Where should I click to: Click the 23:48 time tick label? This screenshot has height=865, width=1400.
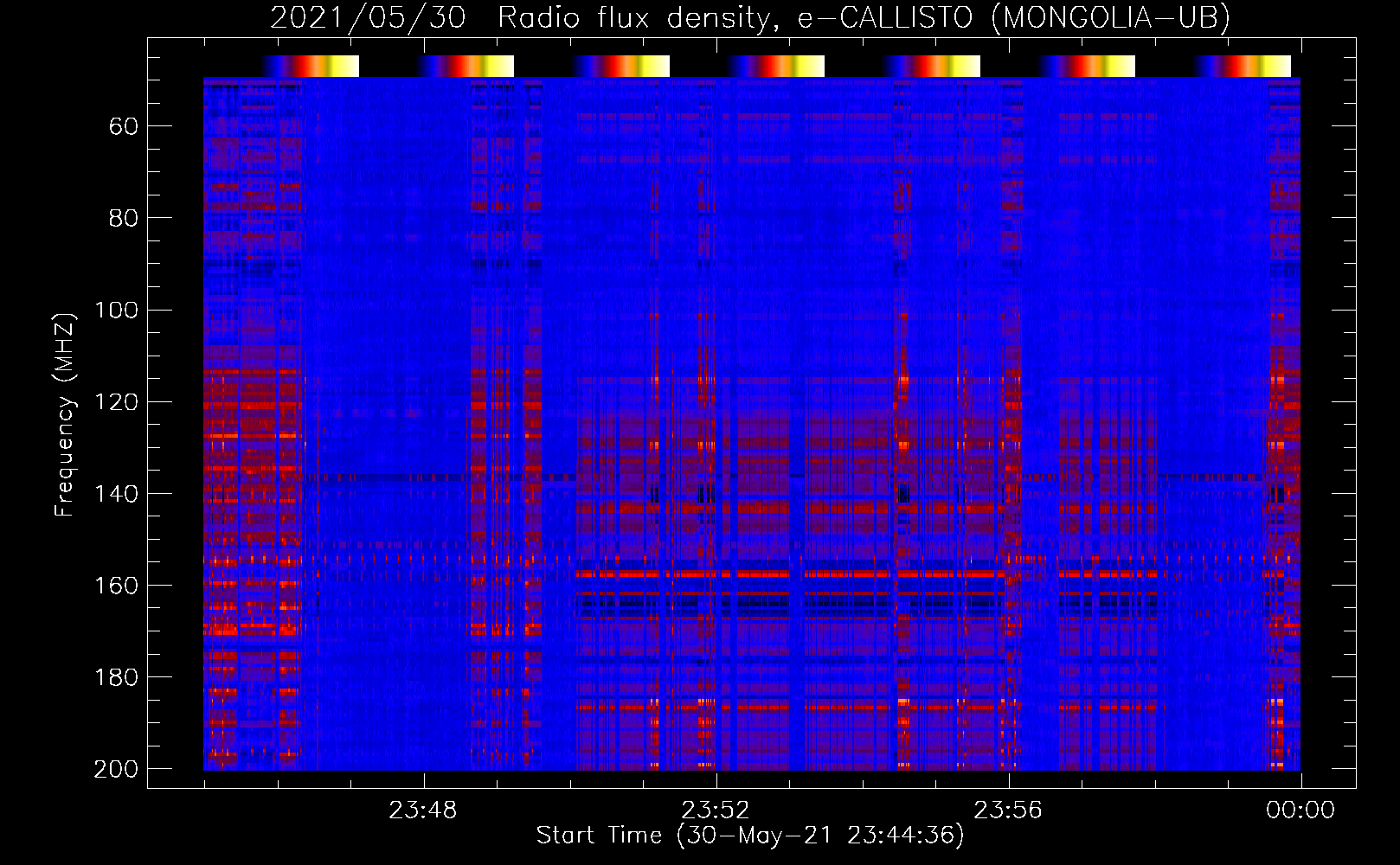[x=422, y=811]
